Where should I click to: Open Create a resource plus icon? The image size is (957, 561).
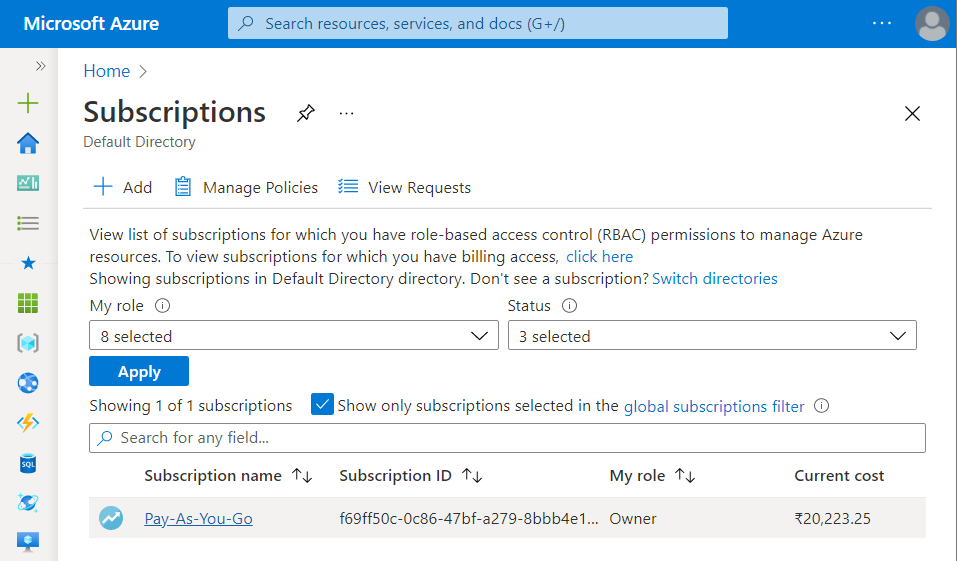pos(28,103)
